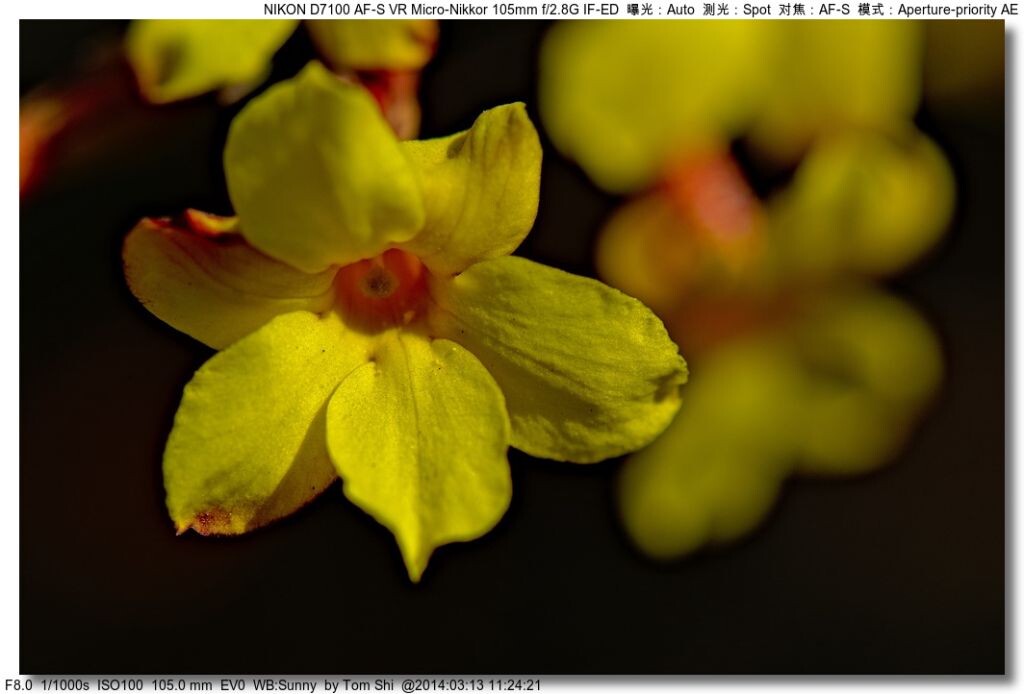Click the yellow flower photograph
This screenshot has height=694, width=1024.
pos(512,347)
